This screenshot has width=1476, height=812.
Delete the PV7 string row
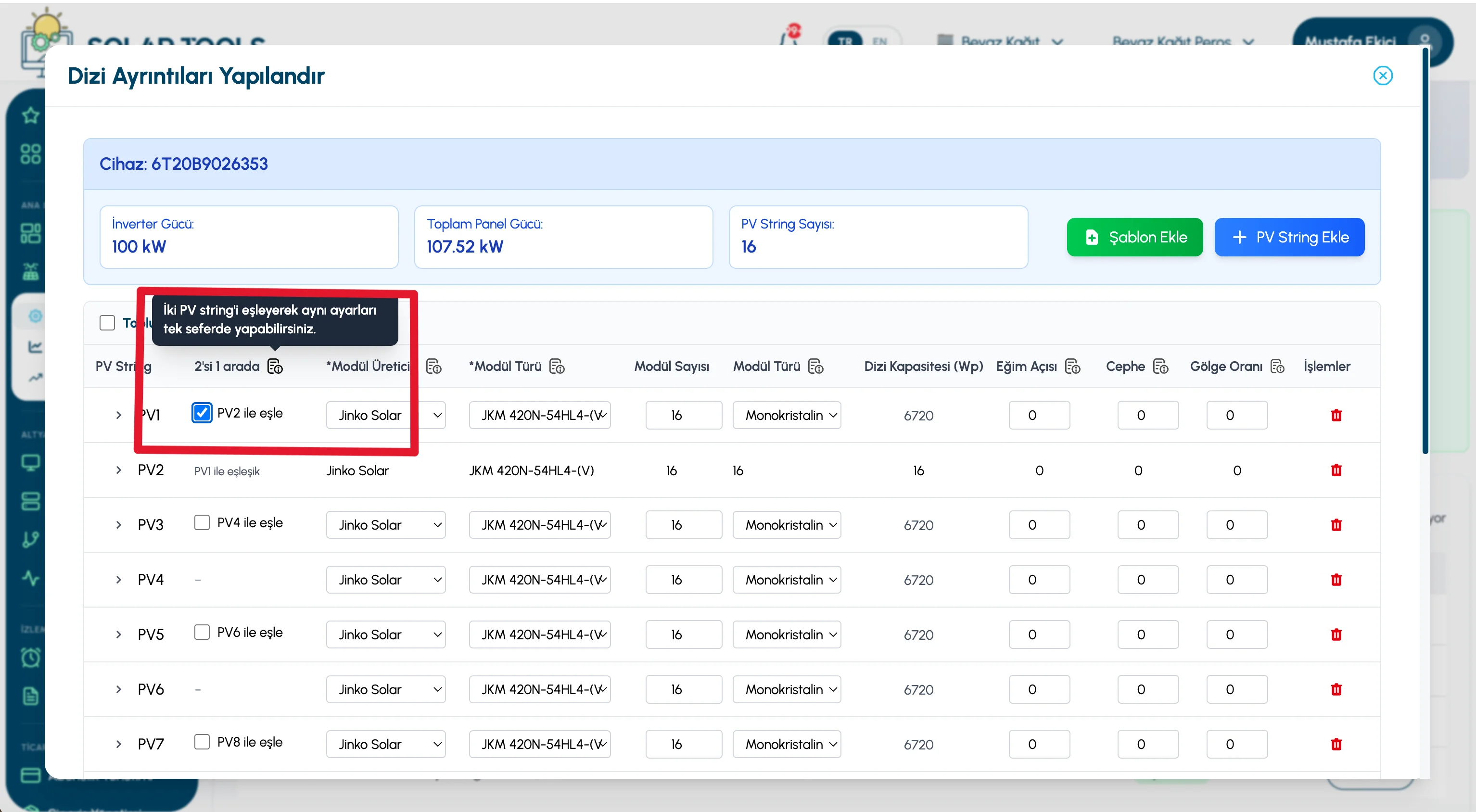pos(1336,744)
